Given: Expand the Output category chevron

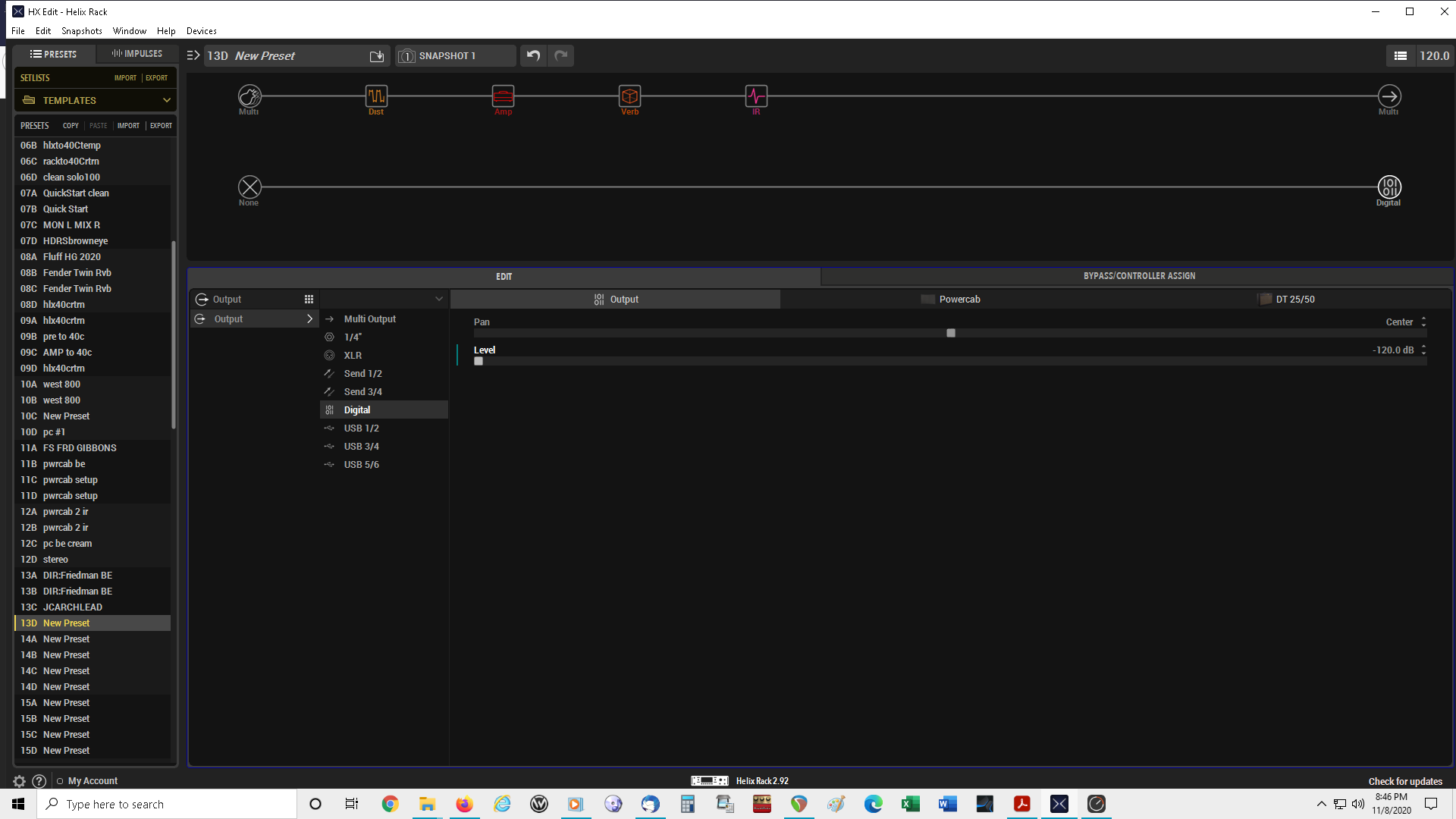Looking at the screenshot, I should [x=309, y=319].
